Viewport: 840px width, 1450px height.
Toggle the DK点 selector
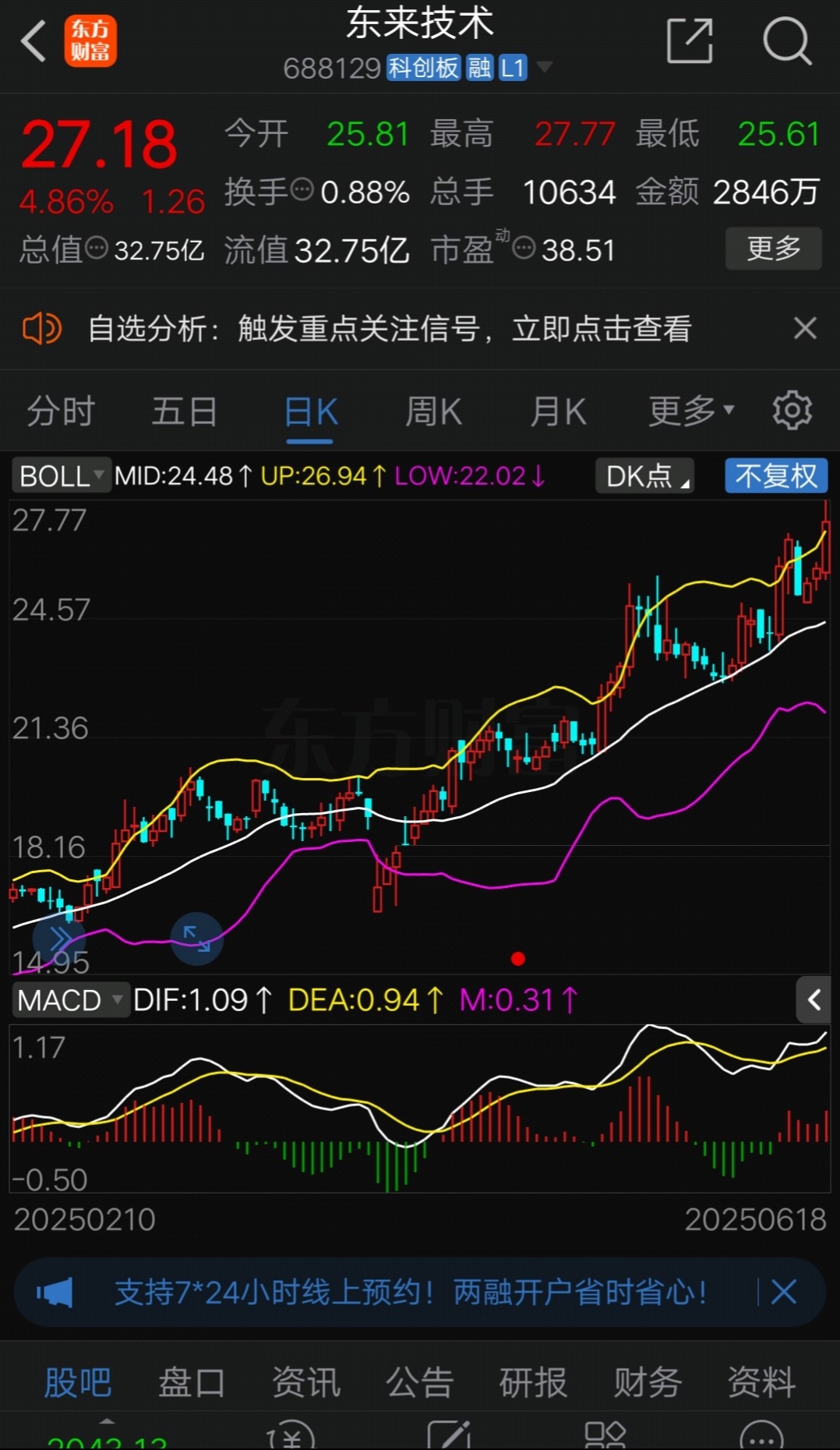tap(644, 476)
